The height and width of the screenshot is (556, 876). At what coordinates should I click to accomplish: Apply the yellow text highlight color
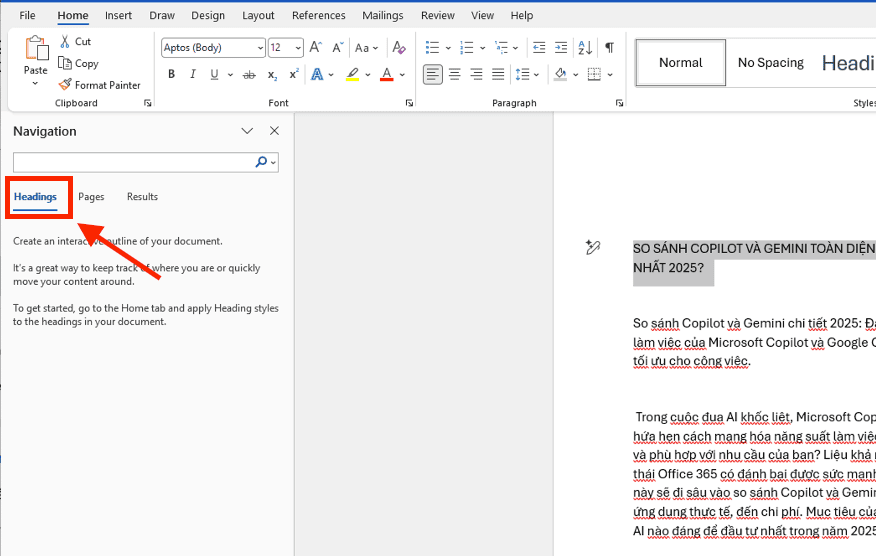(352, 74)
